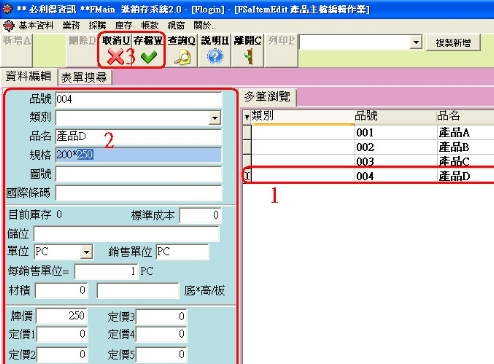Click the 定價5 input field
This screenshot has width=494, height=364.
161,354
